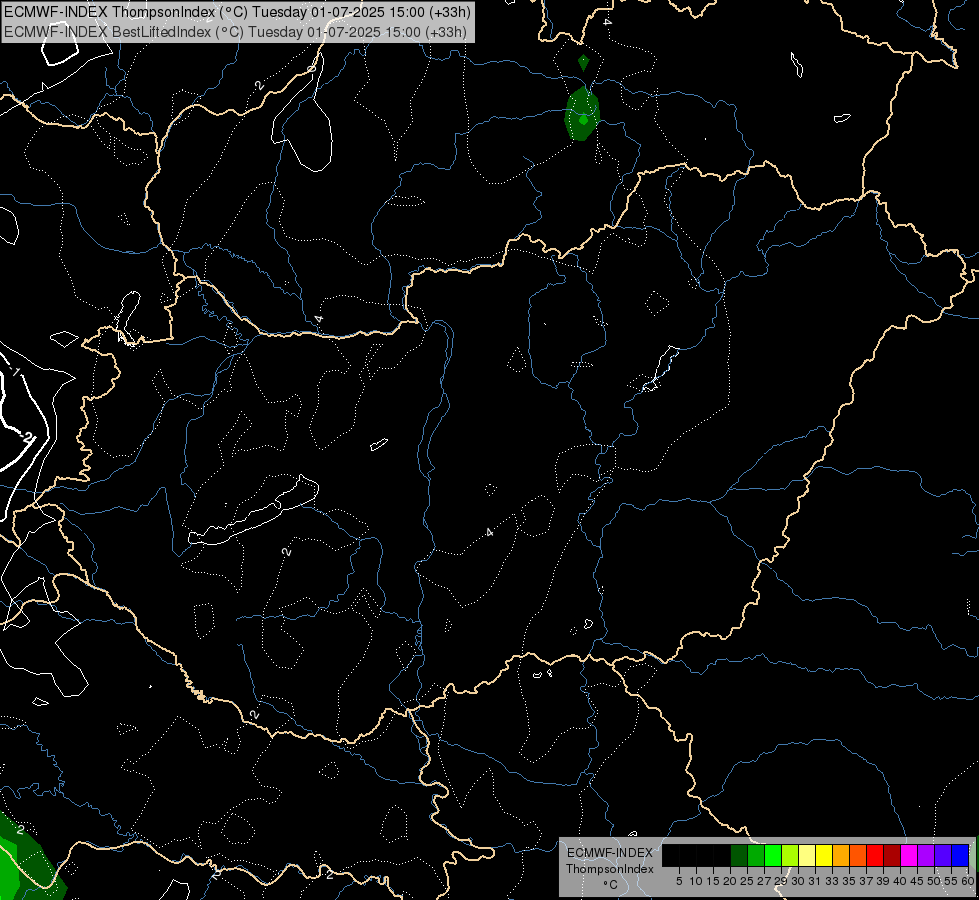Click the purple 45–50 legend swatch
Image resolution: width=979 pixels, height=900 pixels.
(926, 855)
